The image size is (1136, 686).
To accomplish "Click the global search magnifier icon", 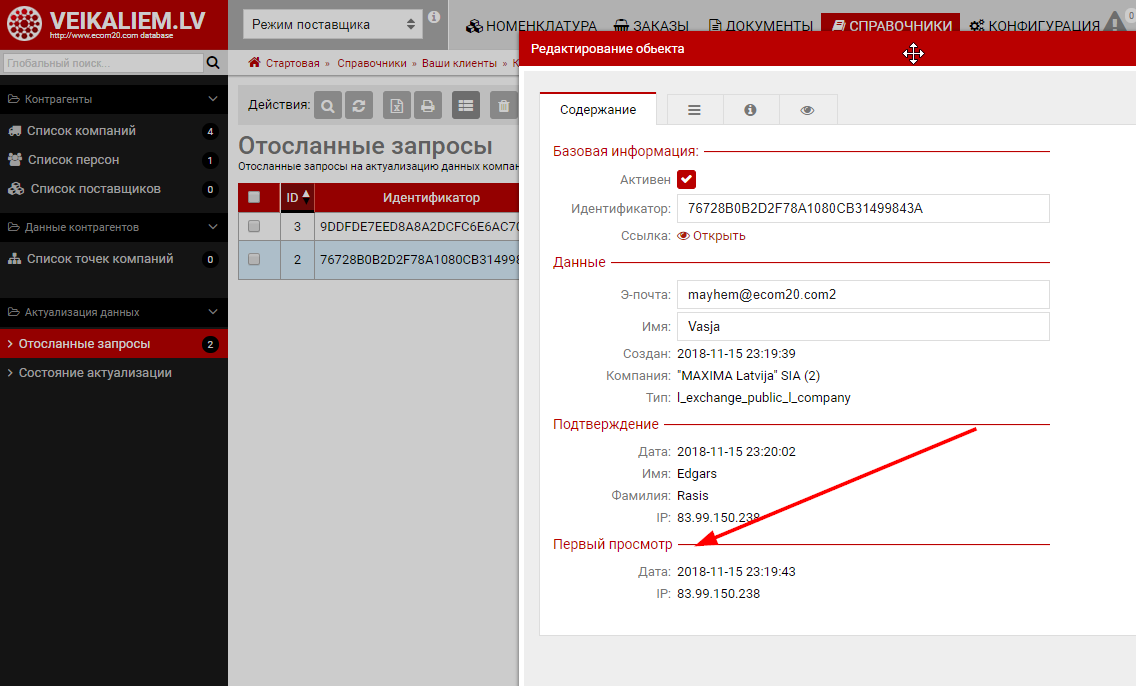I will pyautogui.click(x=213, y=63).
